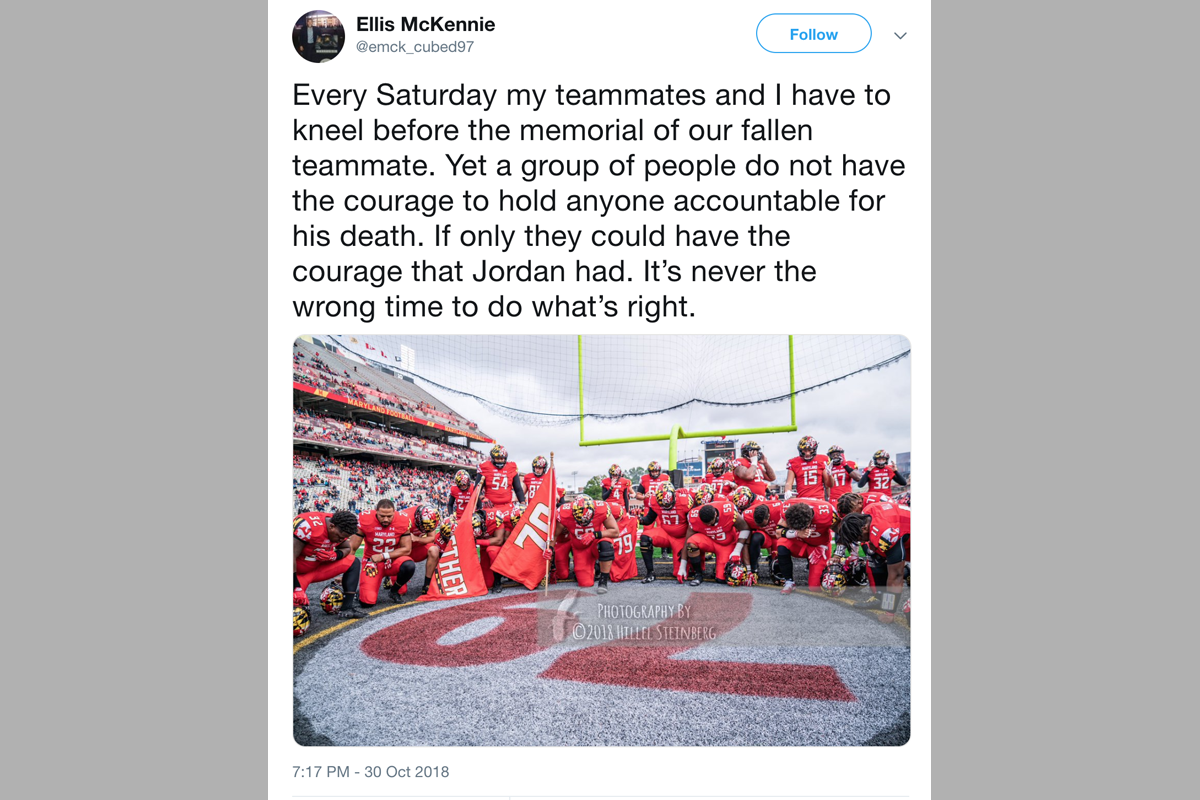Viewport: 1200px width, 800px height.
Task: Follow Ellis McKennie
Action: (813, 34)
